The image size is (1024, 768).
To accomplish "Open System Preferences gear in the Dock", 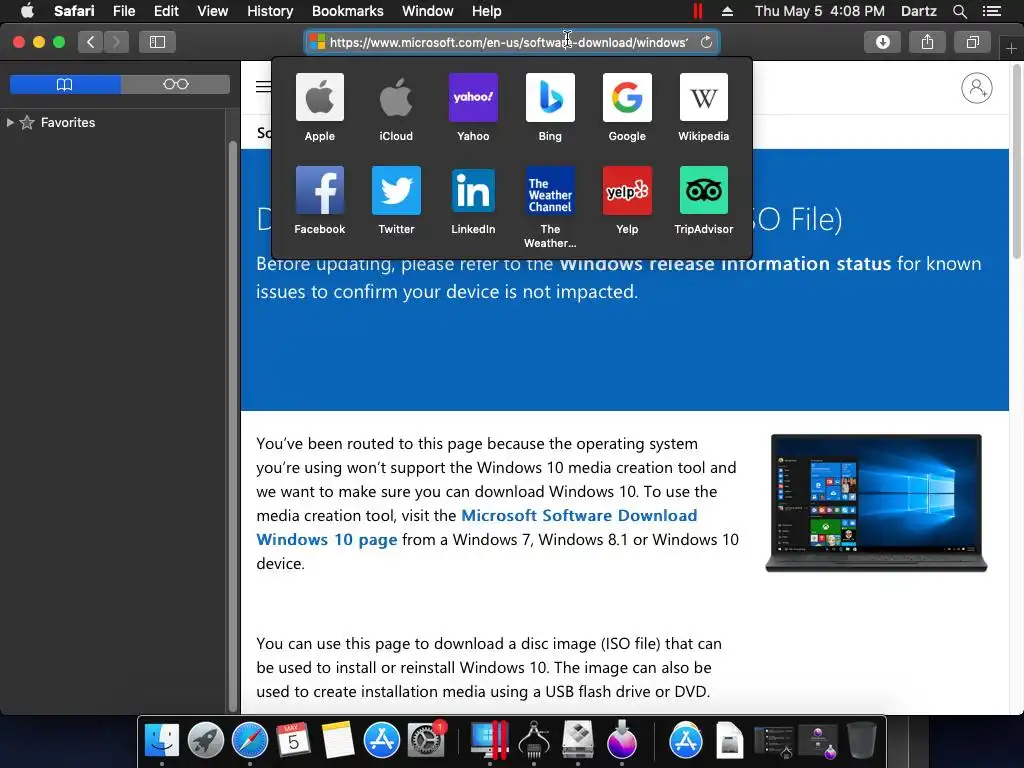I will pos(426,740).
